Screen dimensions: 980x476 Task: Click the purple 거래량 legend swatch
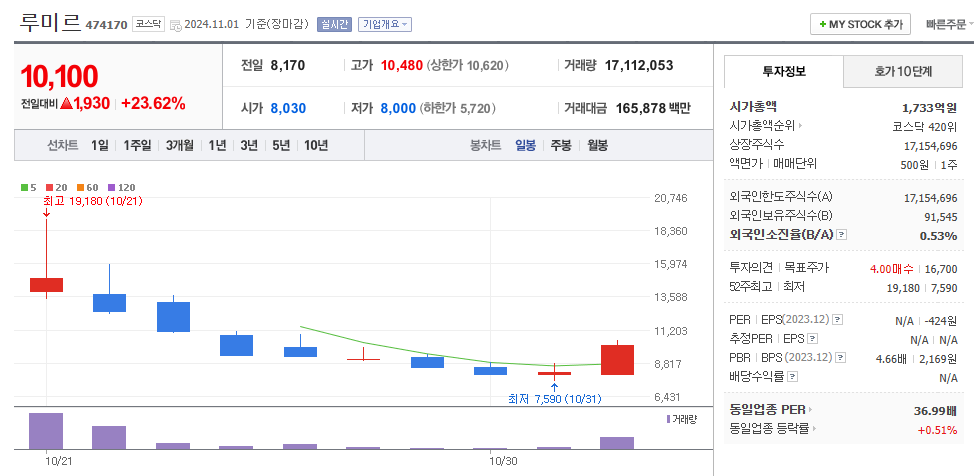[x=668, y=419]
